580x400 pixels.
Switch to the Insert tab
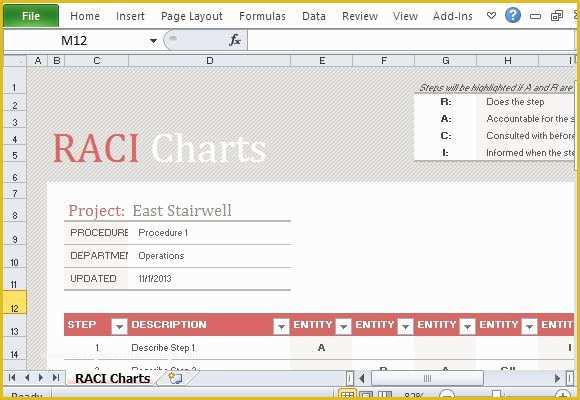(130, 16)
